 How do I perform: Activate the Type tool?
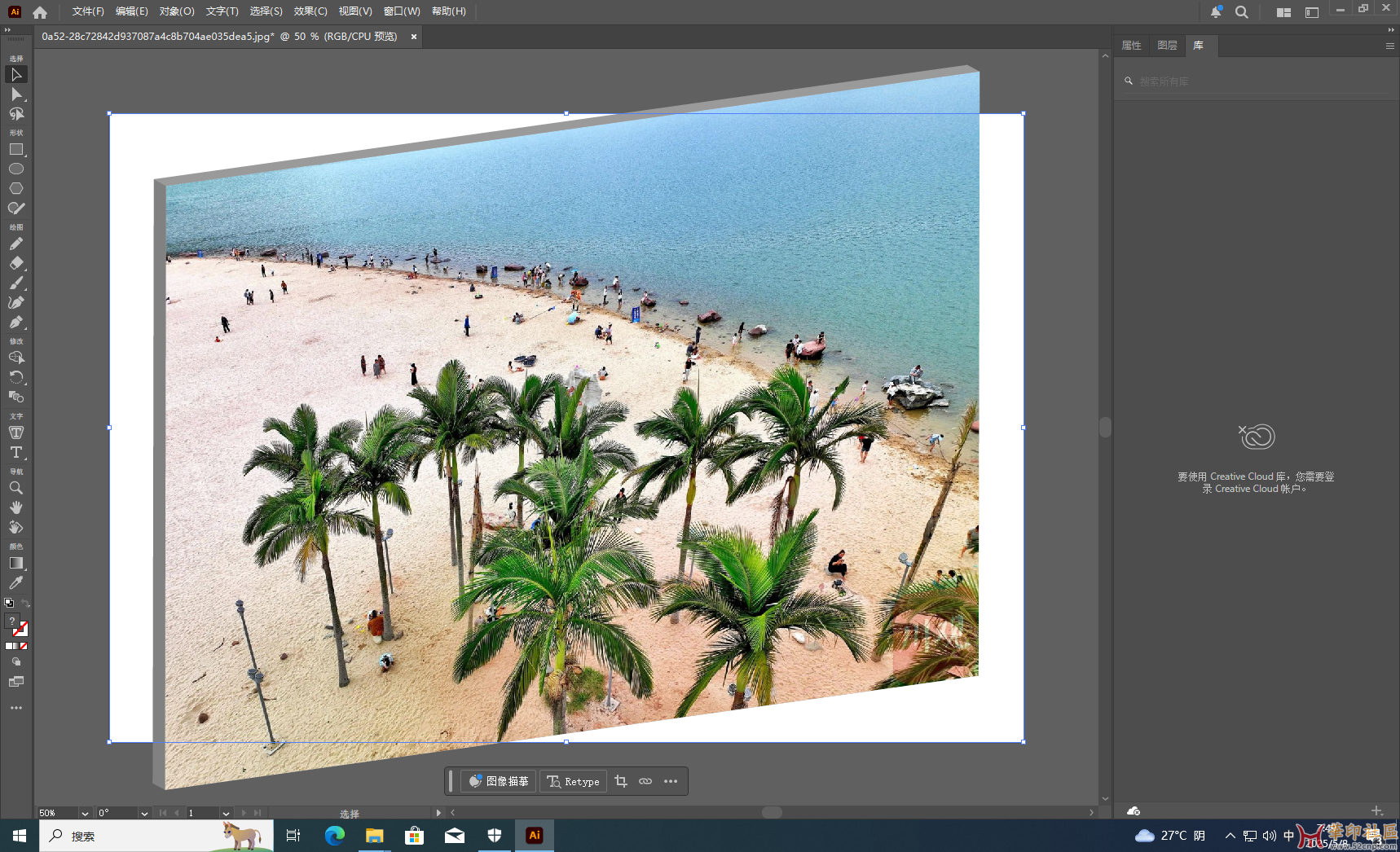tap(15, 452)
